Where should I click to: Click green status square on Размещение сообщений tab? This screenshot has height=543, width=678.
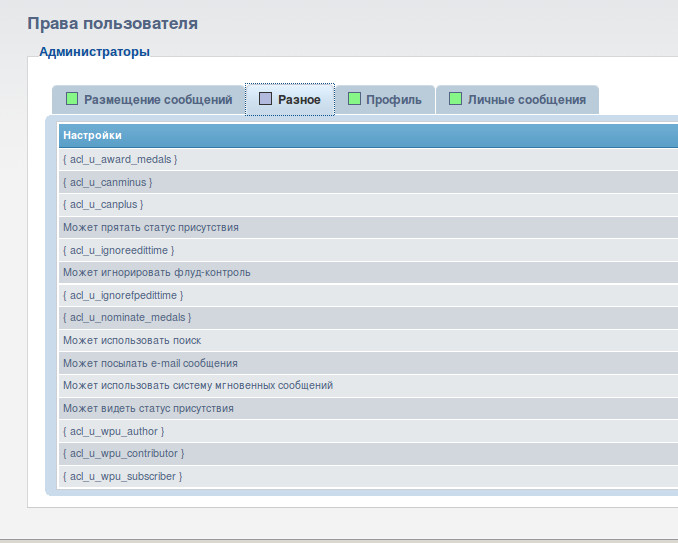72,99
